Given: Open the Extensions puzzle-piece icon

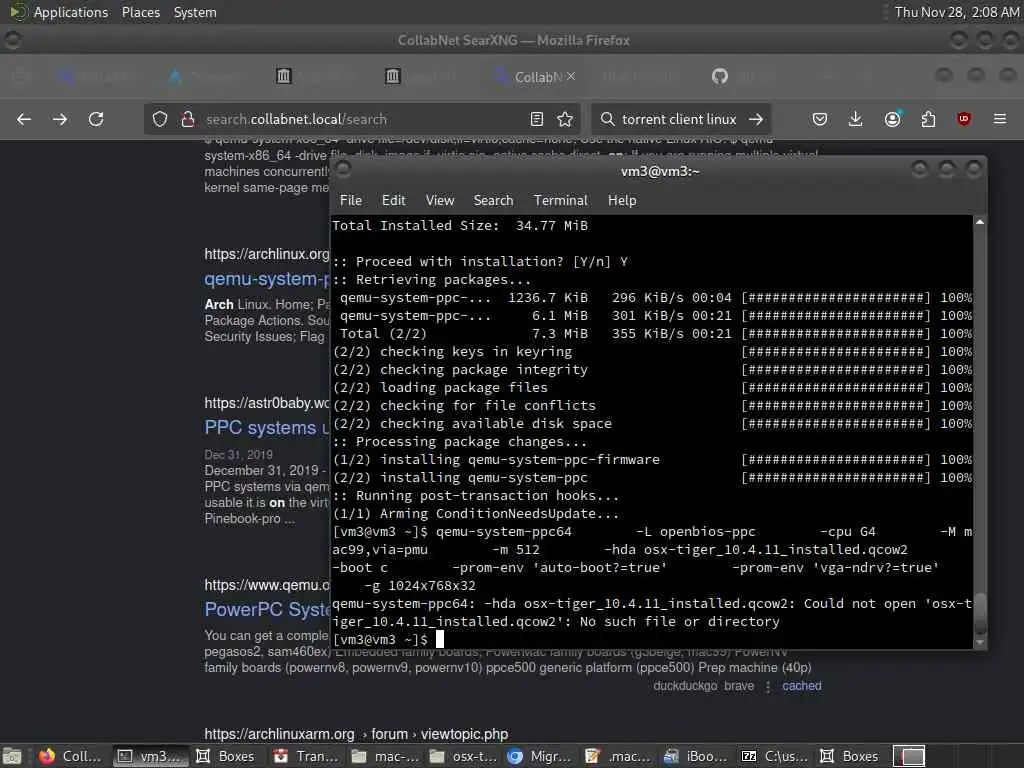Looking at the screenshot, I should tap(928, 119).
